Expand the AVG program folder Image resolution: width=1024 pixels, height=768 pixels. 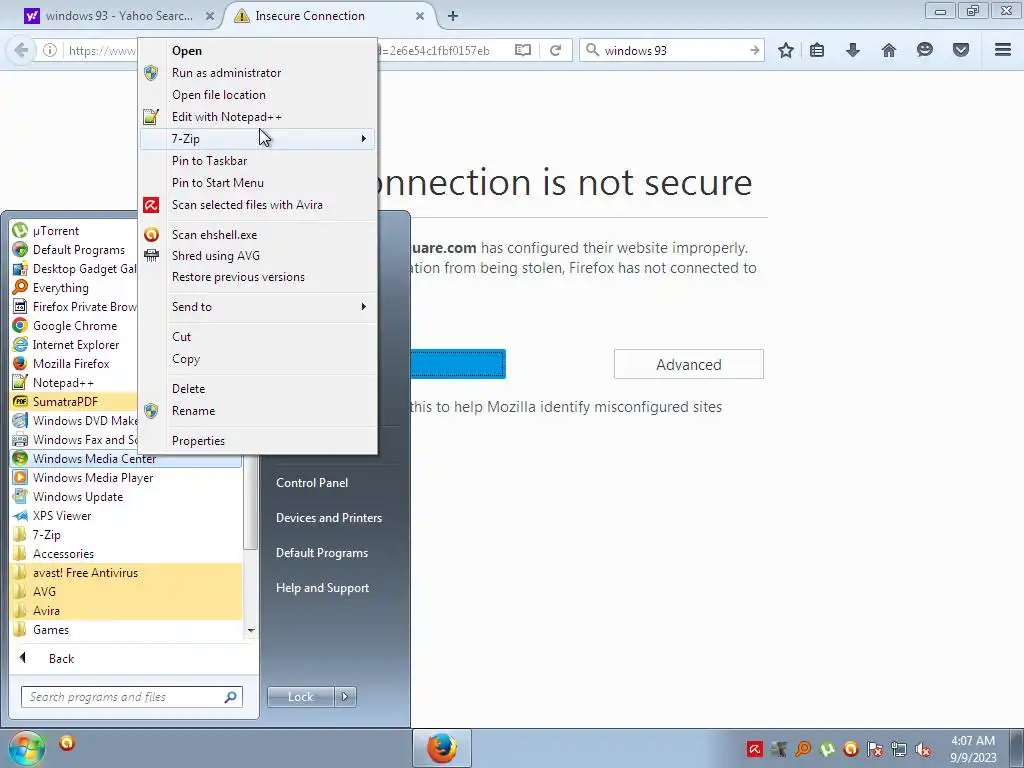tap(125, 591)
